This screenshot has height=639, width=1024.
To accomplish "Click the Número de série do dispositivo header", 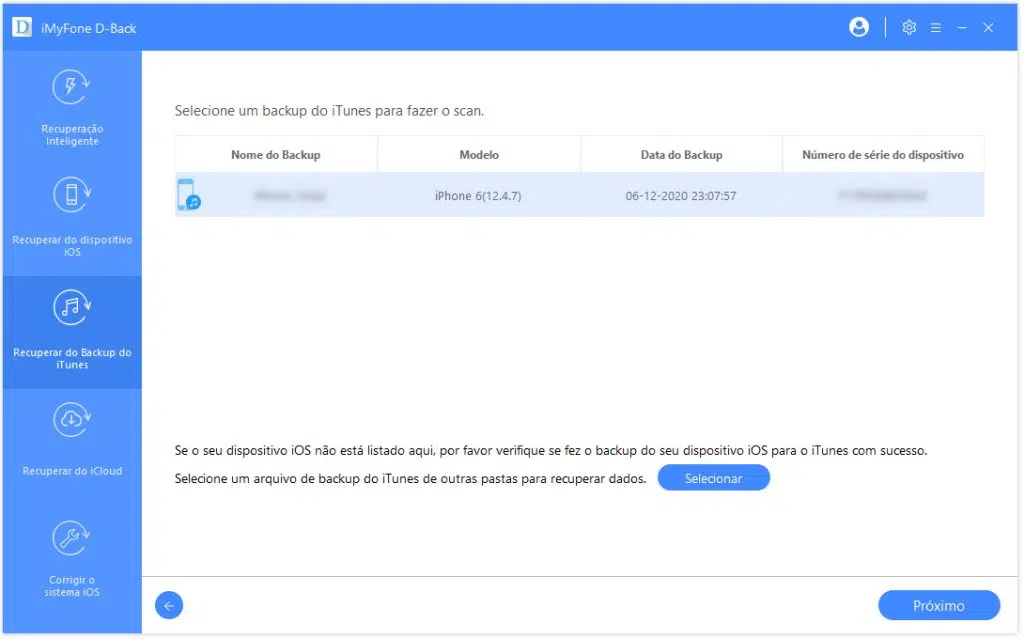I will pyautogui.click(x=884, y=154).
